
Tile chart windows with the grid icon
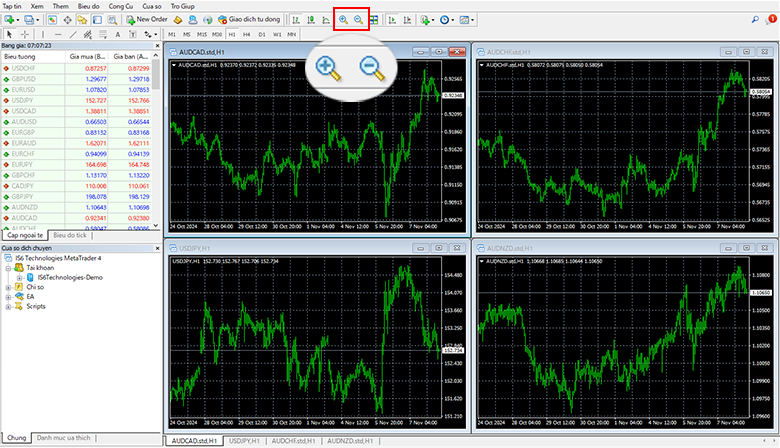pyautogui.click(x=374, y=20)
